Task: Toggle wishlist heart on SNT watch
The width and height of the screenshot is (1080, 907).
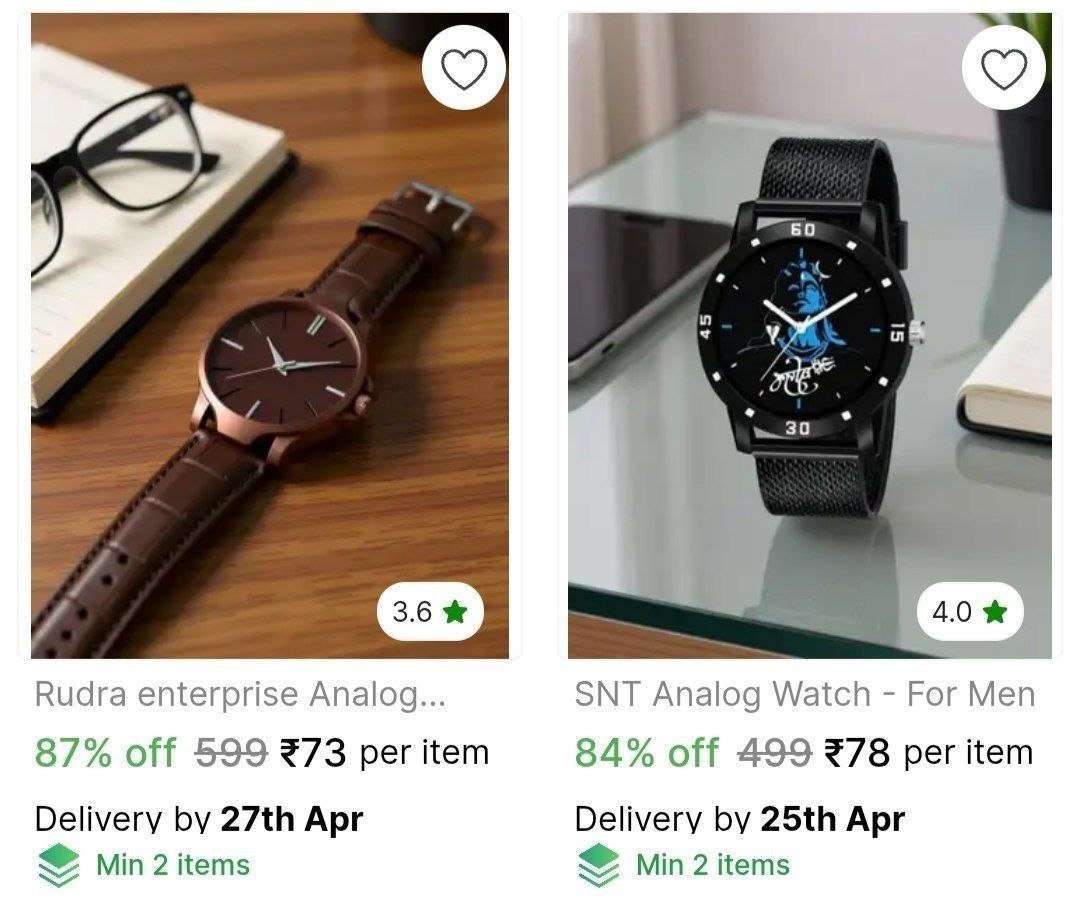Action: [x=1004, y=67]
